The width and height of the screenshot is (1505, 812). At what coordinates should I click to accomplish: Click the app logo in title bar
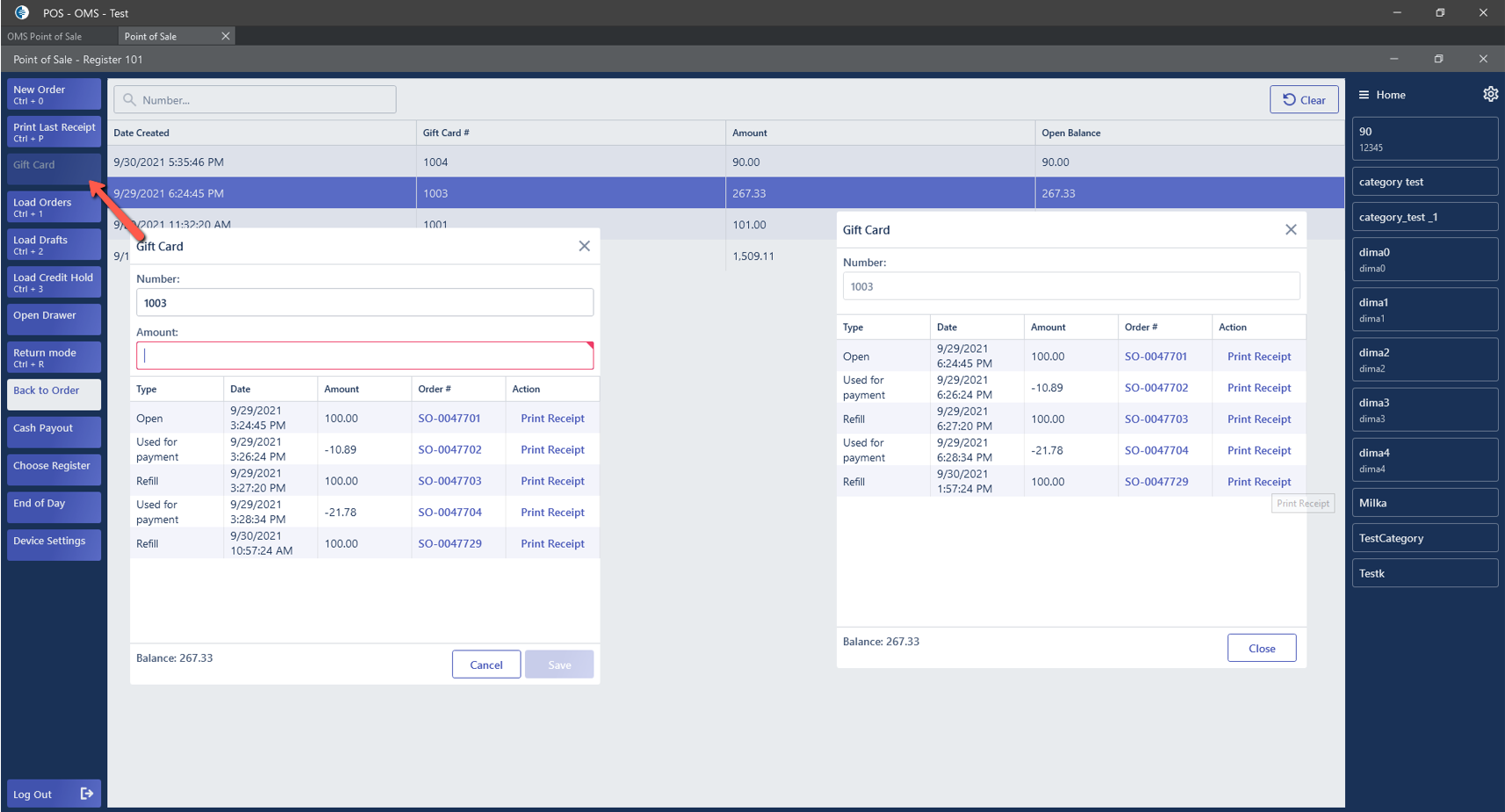click(x=22, y=12)
